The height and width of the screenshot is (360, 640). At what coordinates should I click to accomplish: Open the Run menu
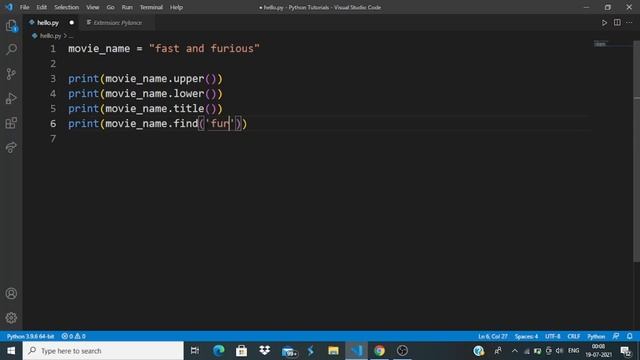tap(127, 7)
